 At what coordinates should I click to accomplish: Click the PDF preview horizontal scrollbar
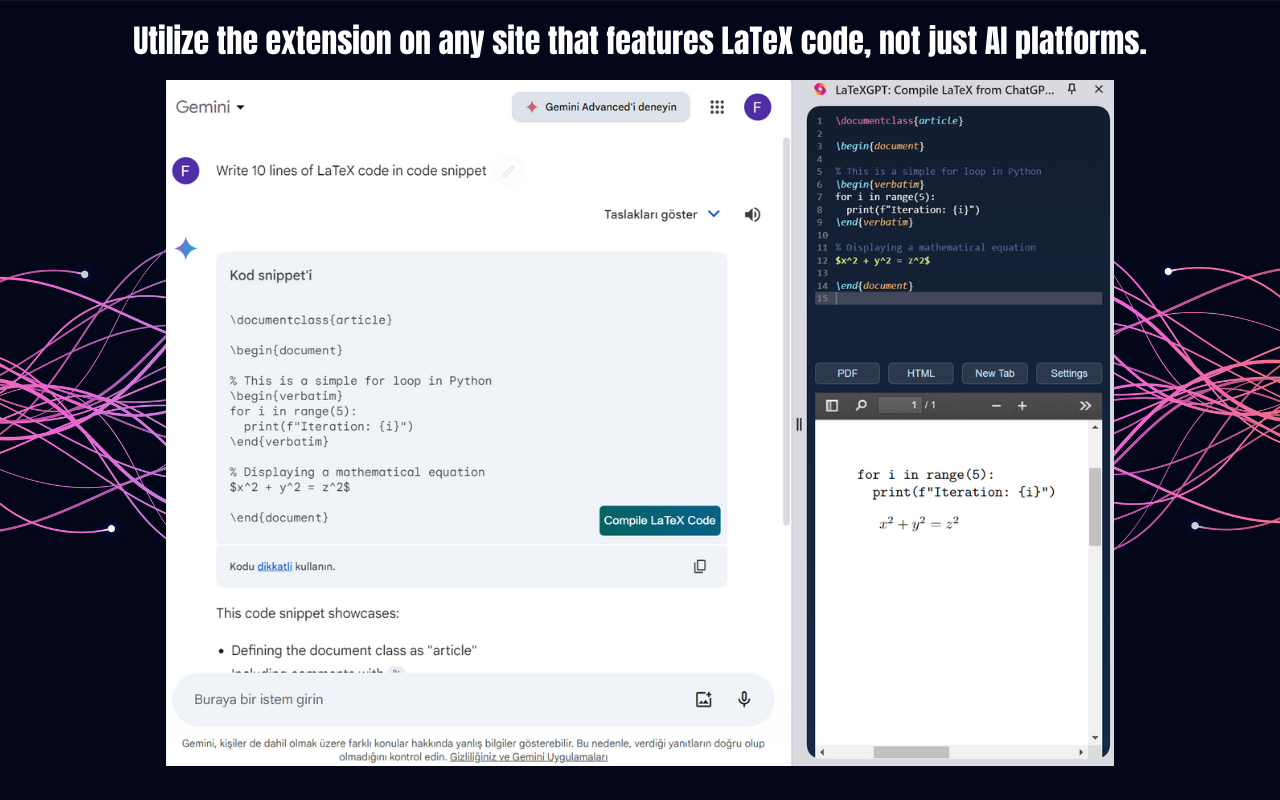pyautogui.click(x=911, y=752)
